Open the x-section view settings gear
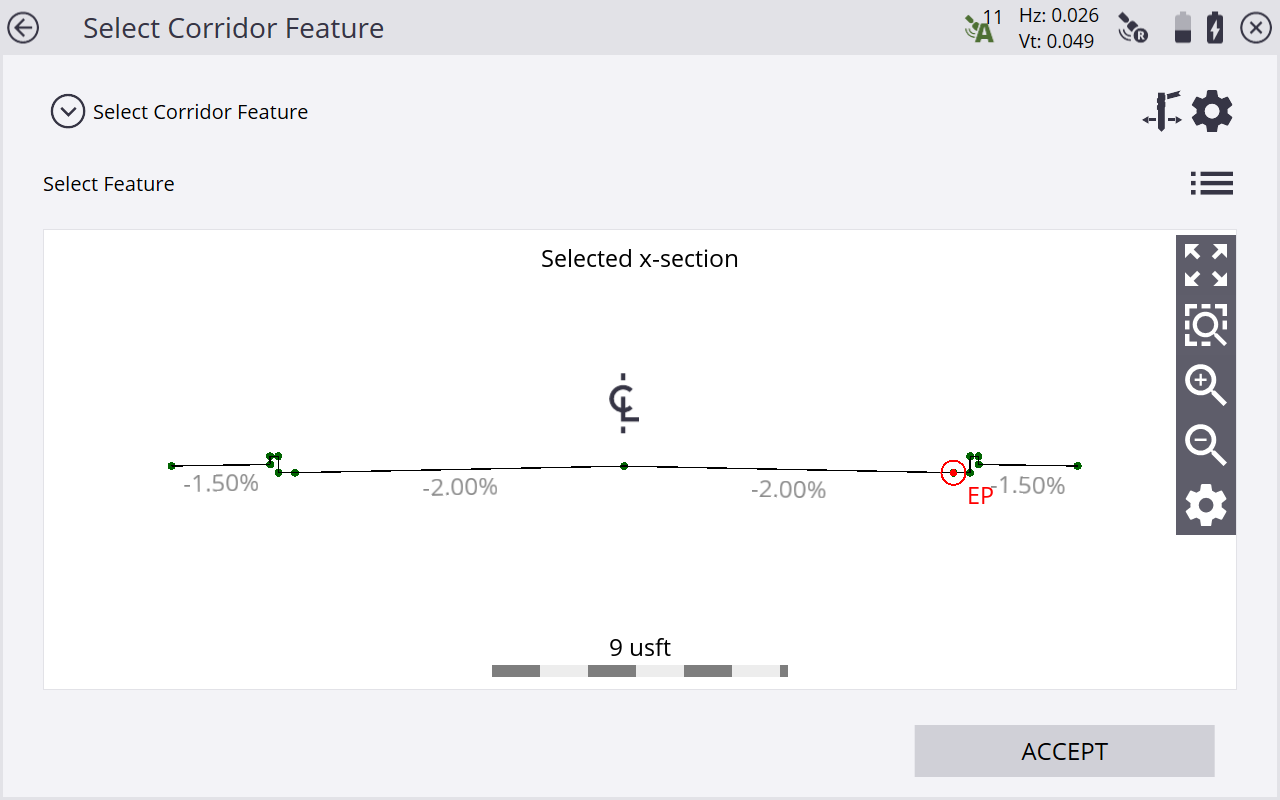Viewport: 1280px width, 800px height. click(1206, 506)
